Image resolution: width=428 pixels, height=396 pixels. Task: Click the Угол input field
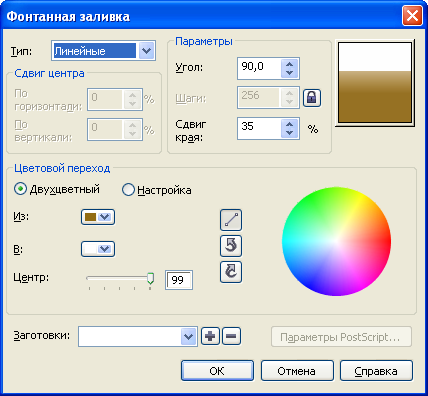point(259,68)
